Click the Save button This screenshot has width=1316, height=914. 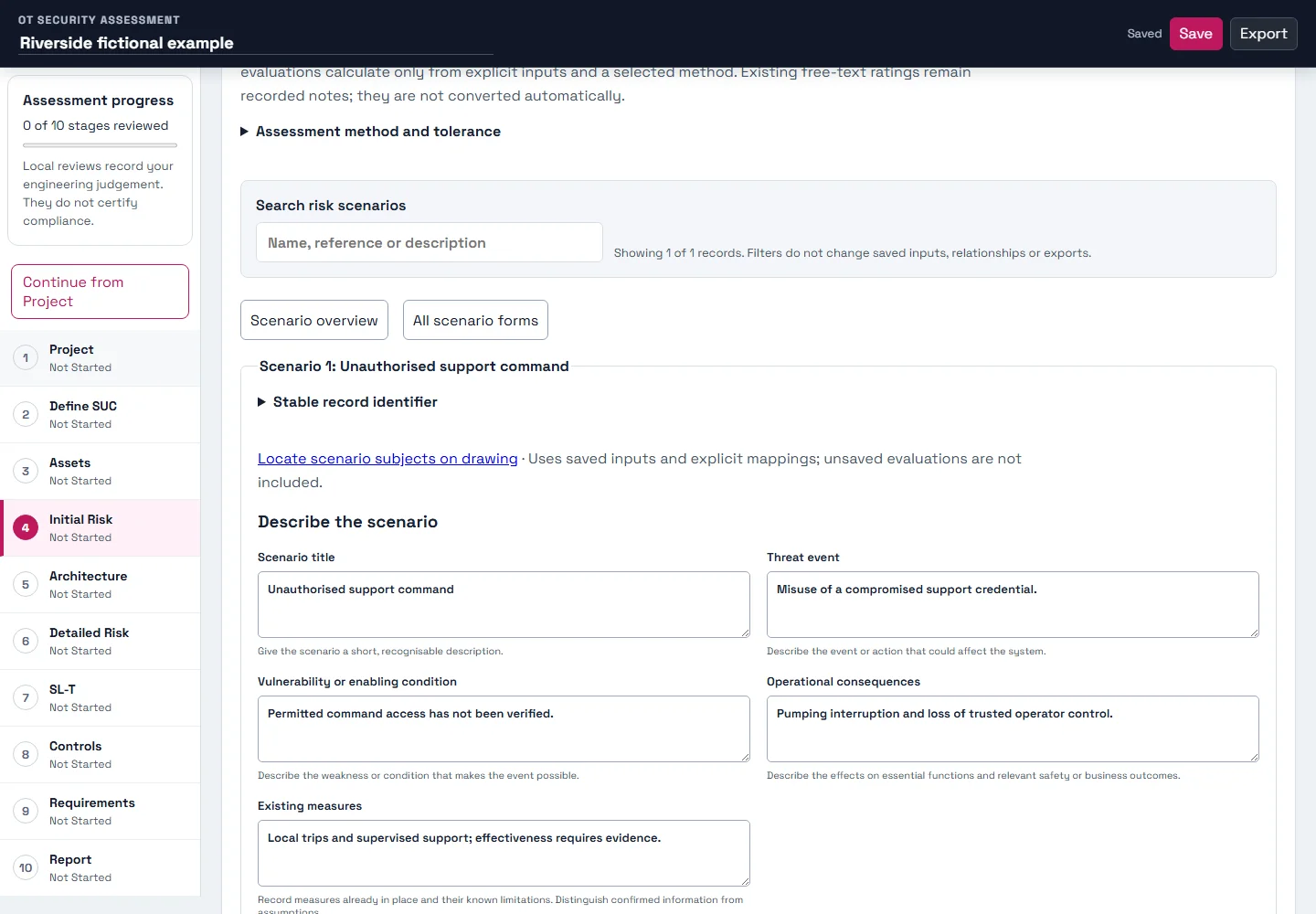(x=1195, y=34)
